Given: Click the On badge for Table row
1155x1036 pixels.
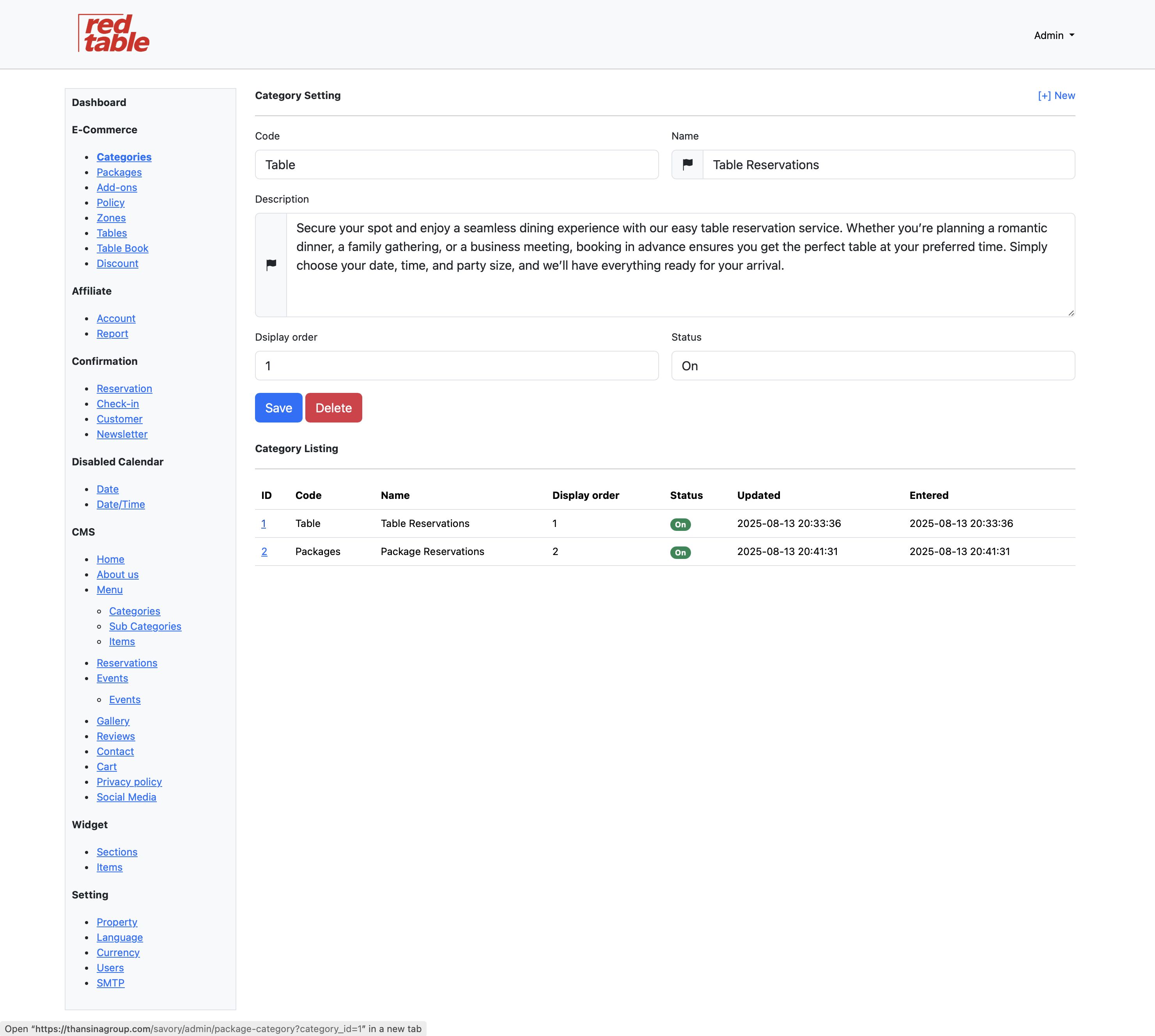Looking at the screenshot, I should click(x=680, y=524).
